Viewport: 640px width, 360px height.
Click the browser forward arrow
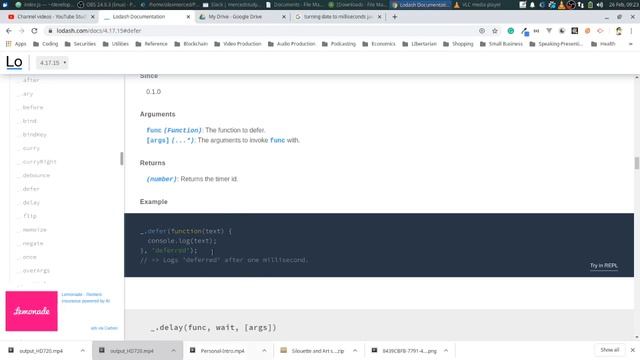click(x=21, y=31)
